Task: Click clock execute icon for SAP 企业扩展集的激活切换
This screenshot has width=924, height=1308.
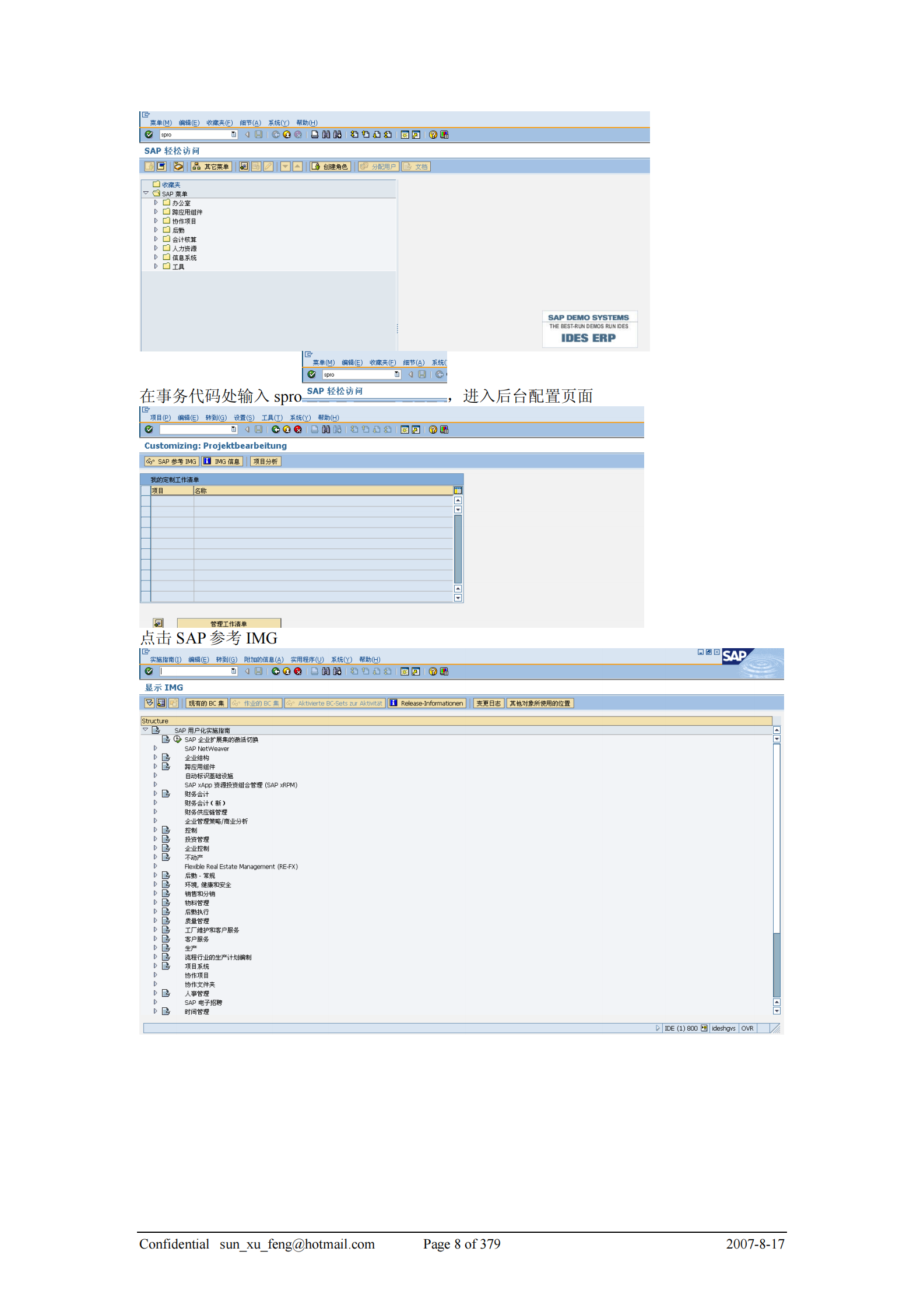Action: [177, 739]
